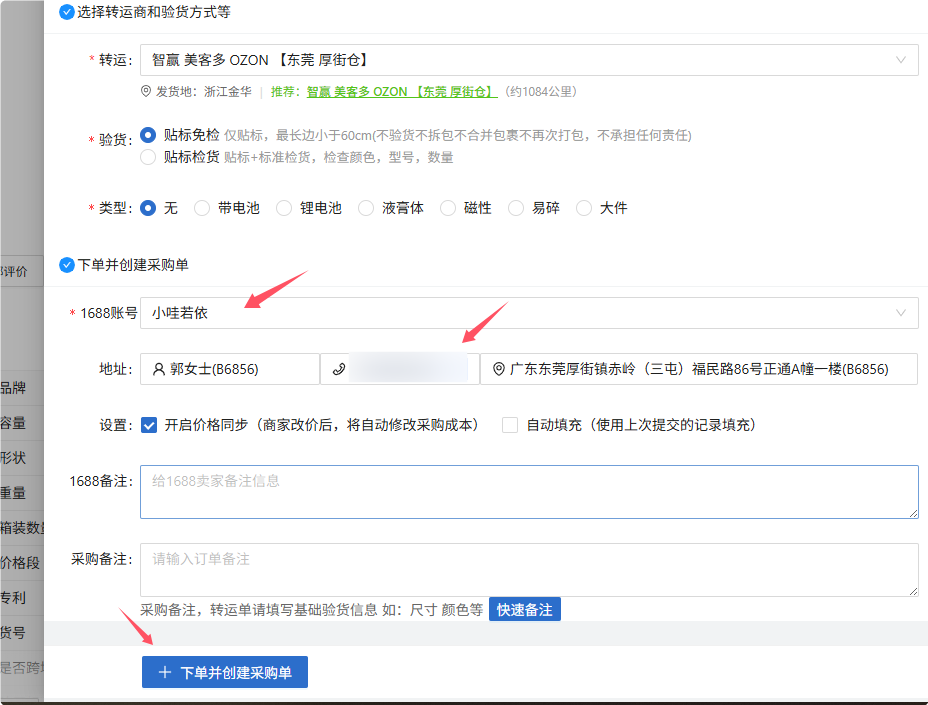Image resolution: width=928 pixels, height=705 pixels.
Task: Enable the 自动填充 checkbox
Action: [x=510, y=425]
